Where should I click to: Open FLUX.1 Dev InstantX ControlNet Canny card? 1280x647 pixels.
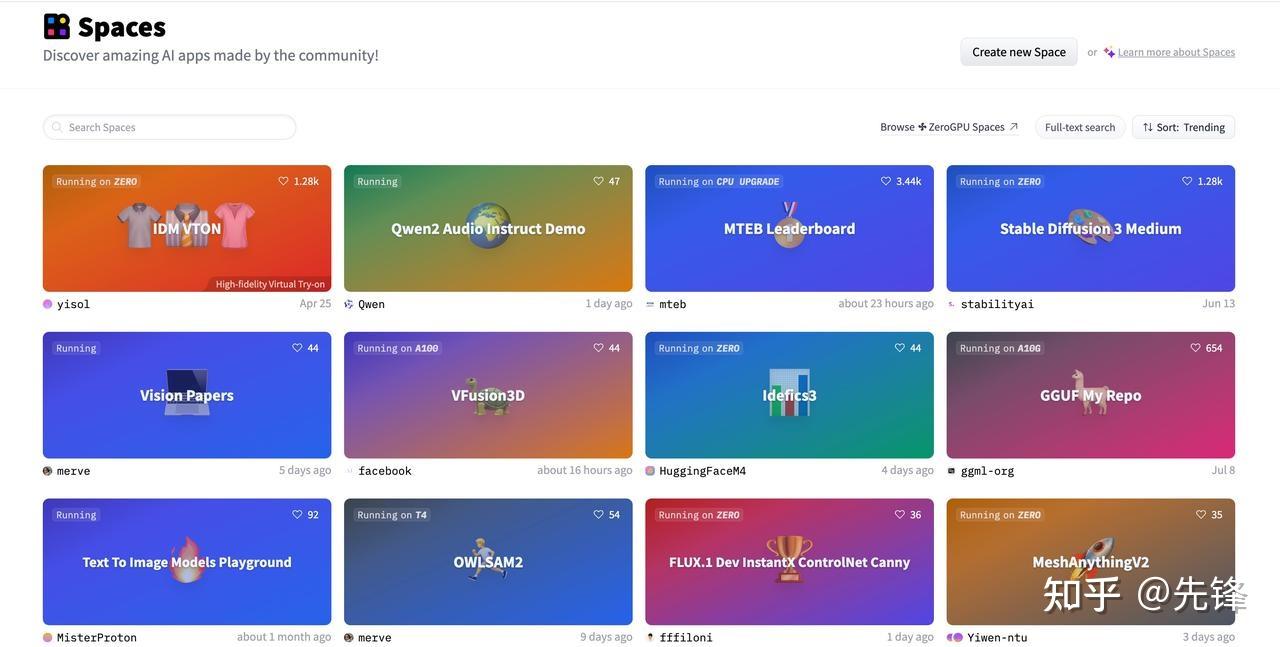pos(789,562)
